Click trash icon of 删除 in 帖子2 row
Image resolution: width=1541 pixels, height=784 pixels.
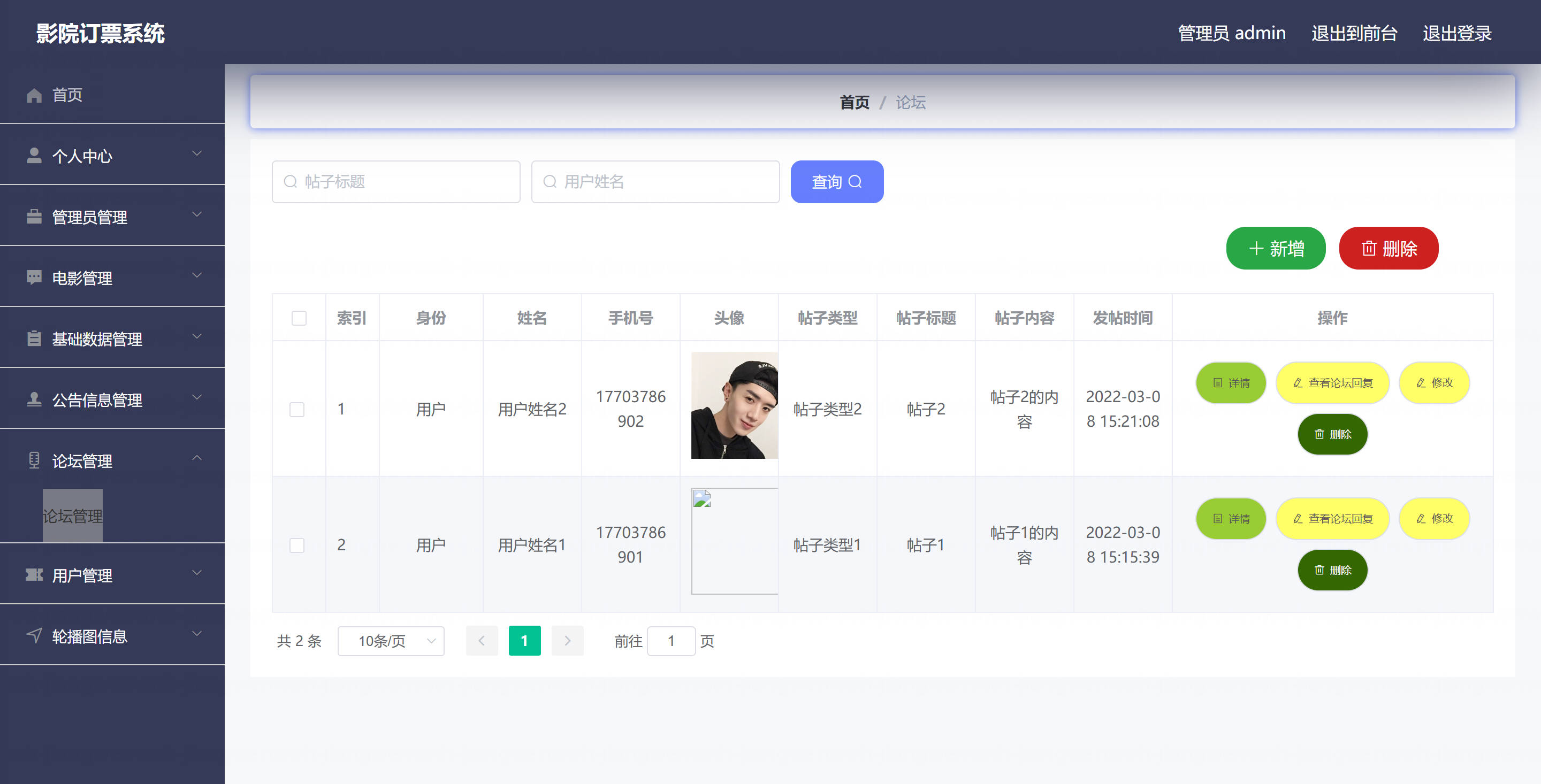[1319, 434]
